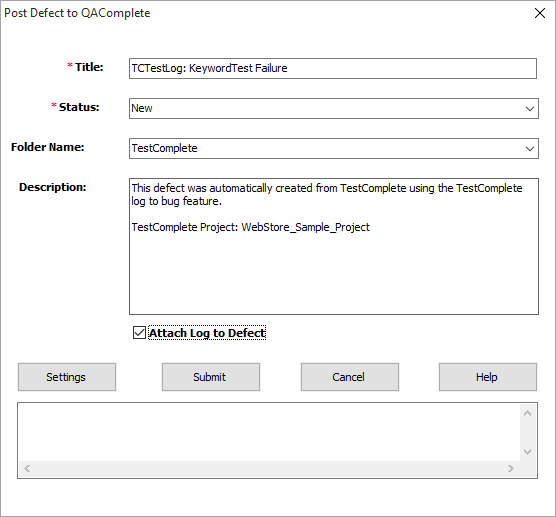Image resolution: width=556 pixels, height=517 pixels.
Task: Click the 'Attach Log to Defect' label text
Action: pos(207,333)
